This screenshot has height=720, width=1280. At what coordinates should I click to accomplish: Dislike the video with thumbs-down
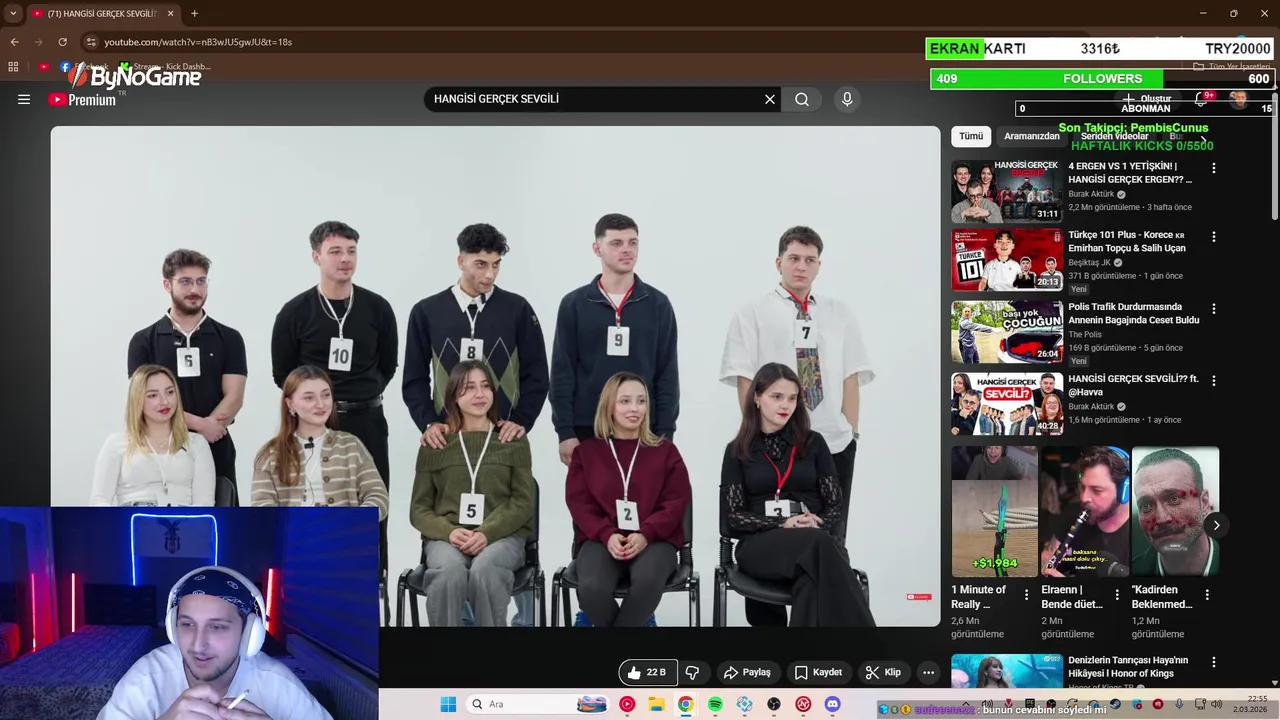pyautogui.click(x=692, y=672)
